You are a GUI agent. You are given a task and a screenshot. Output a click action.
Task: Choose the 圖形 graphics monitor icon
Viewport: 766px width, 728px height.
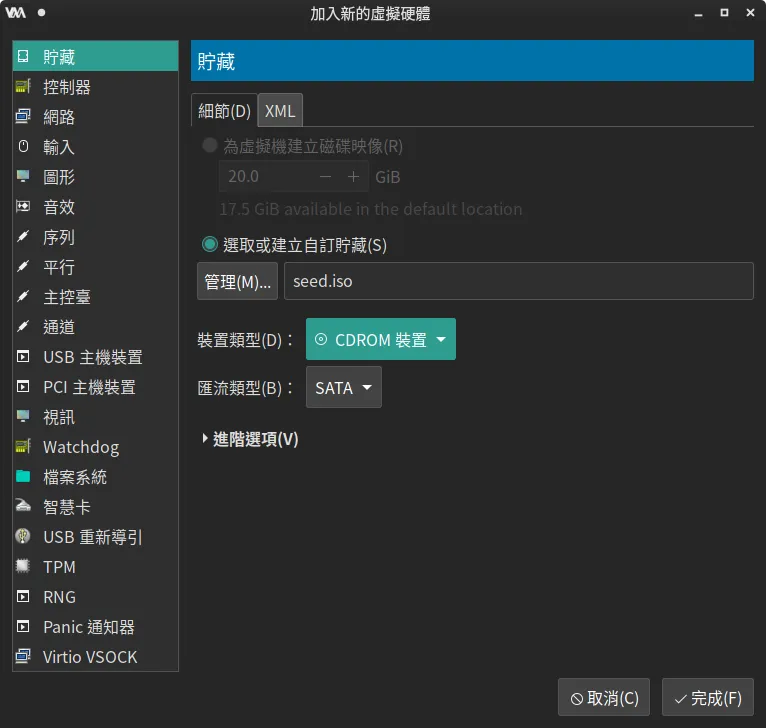(x=23, y=177)
